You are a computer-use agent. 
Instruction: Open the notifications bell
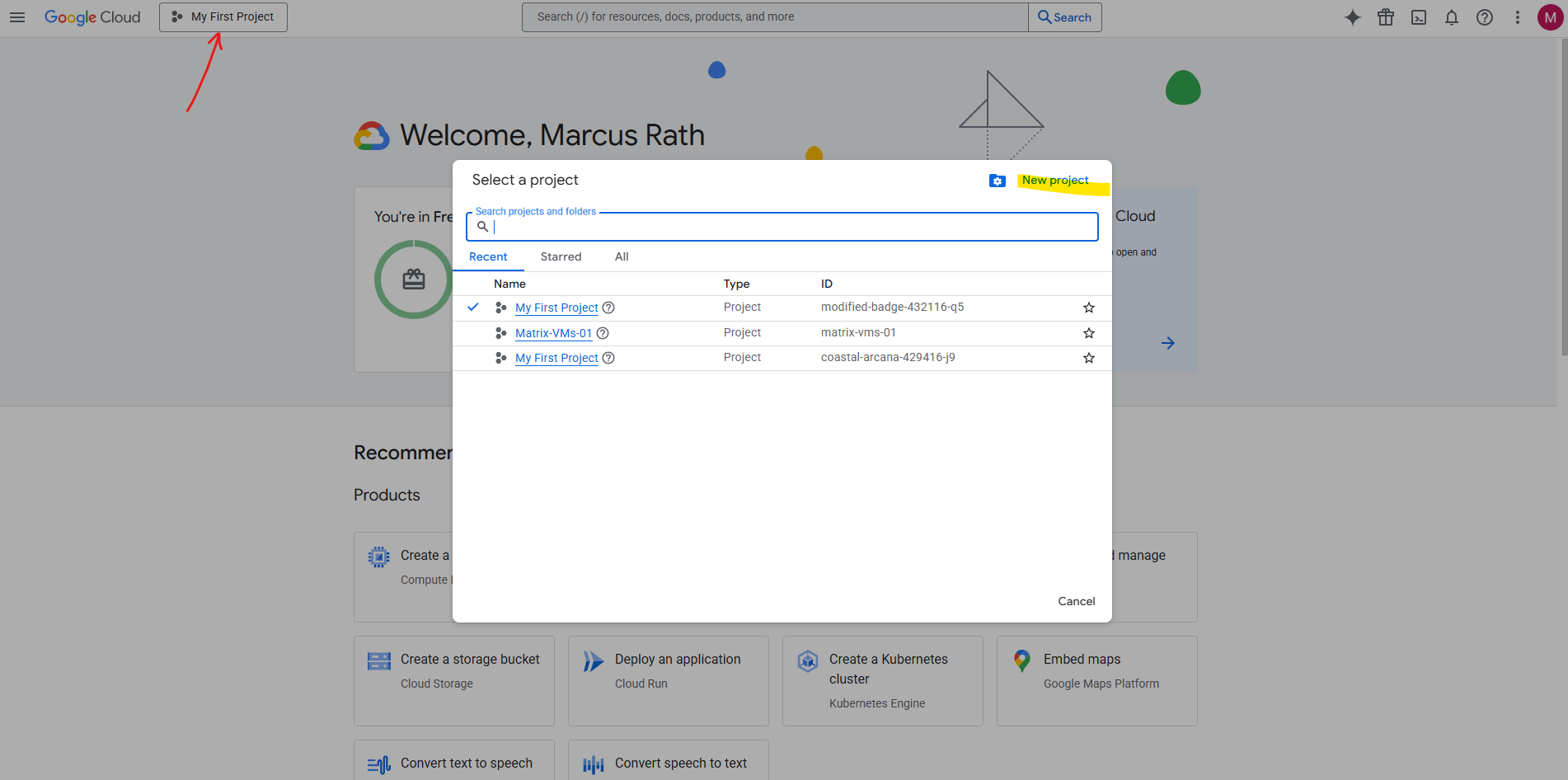[x=1452, y=17]
